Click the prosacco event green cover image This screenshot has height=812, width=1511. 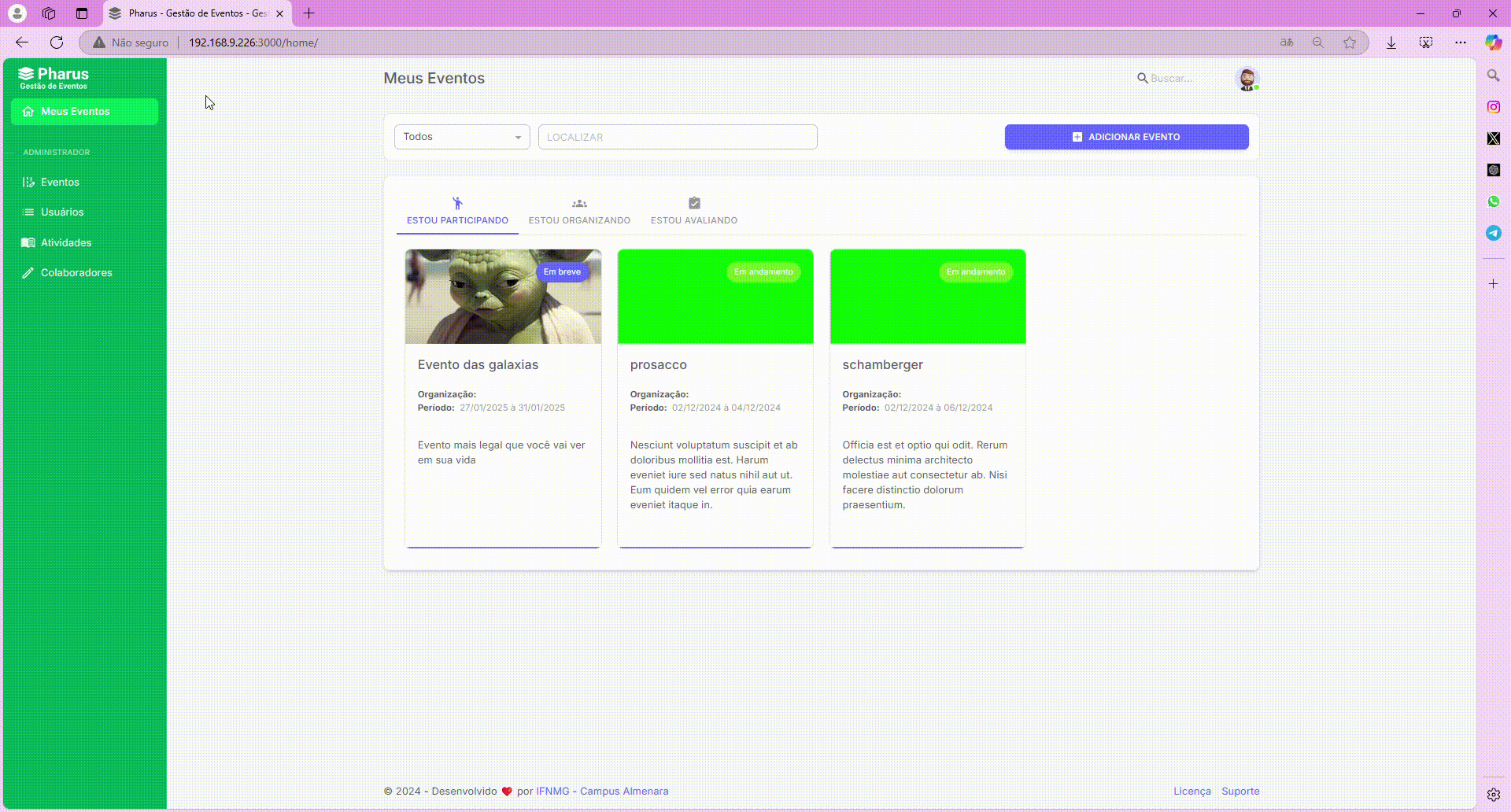coord(715,297)
